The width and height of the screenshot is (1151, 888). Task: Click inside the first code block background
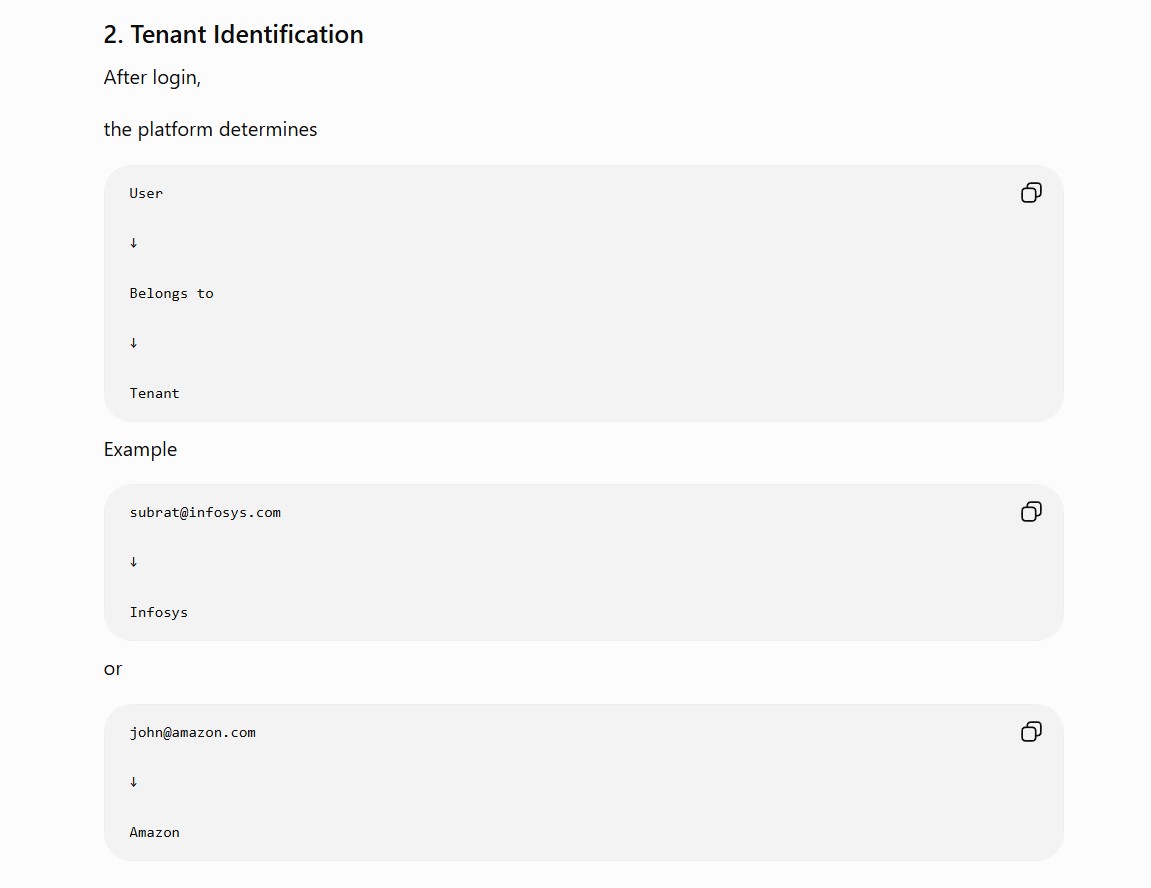[584, 294]
